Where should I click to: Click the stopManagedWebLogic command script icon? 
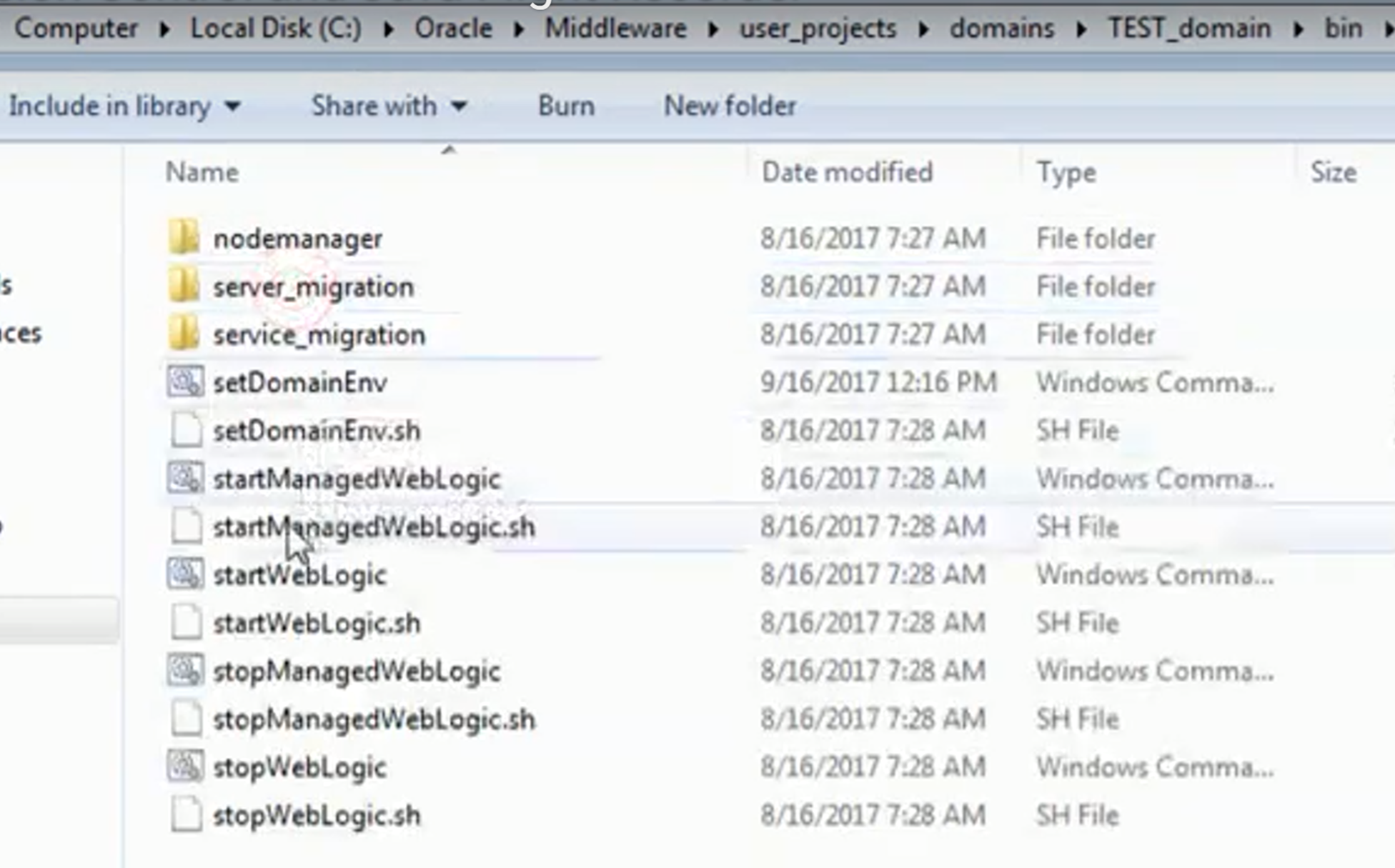(185, 670)
